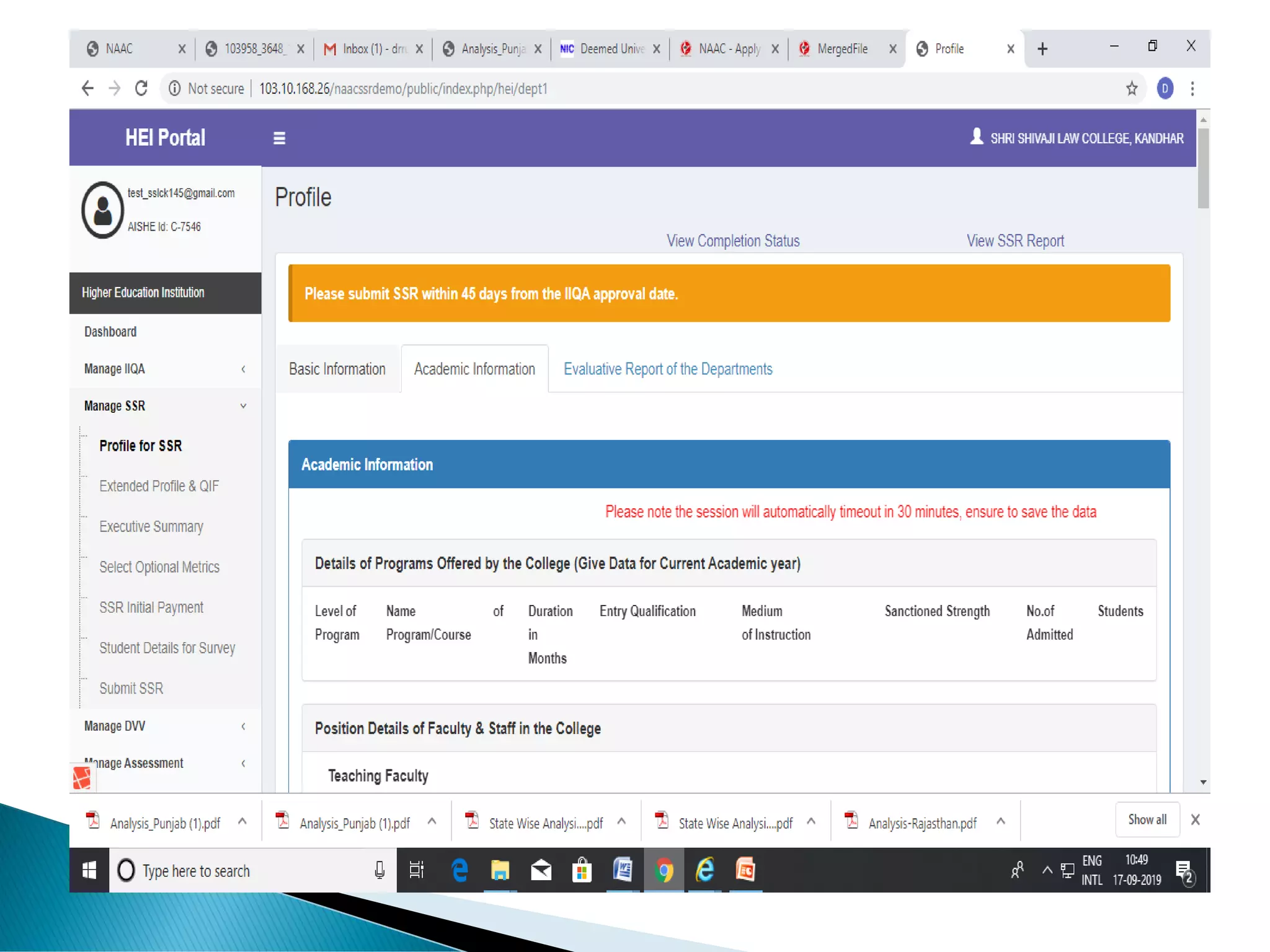Image resolution: width=1270 pixels, height=952 pixels.
Task: Open Microsoft Edge from the taskbar
Action: click(460, 870)
